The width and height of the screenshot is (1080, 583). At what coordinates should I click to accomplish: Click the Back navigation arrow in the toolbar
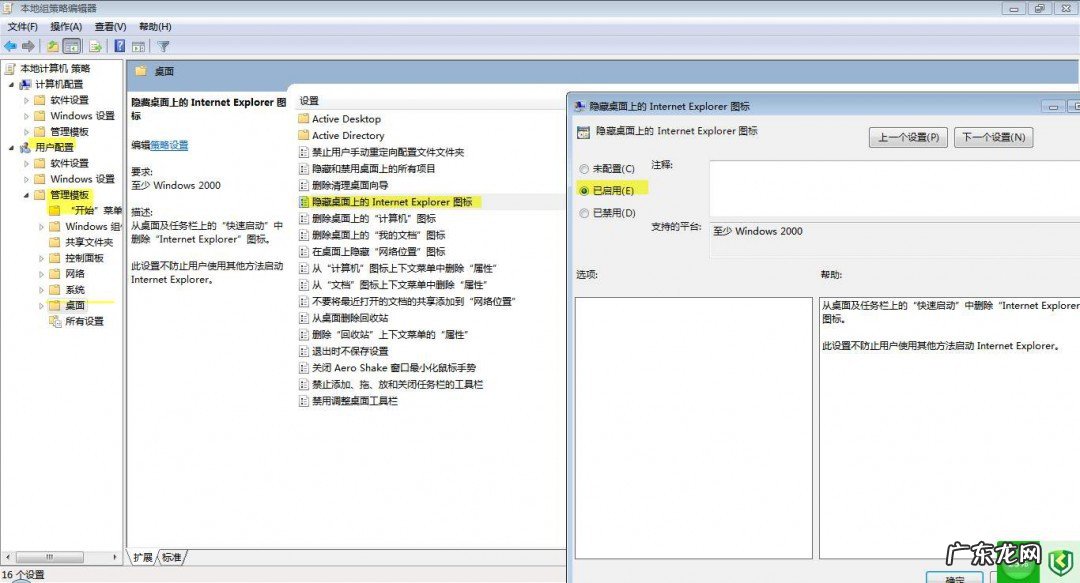click(10, 45)
